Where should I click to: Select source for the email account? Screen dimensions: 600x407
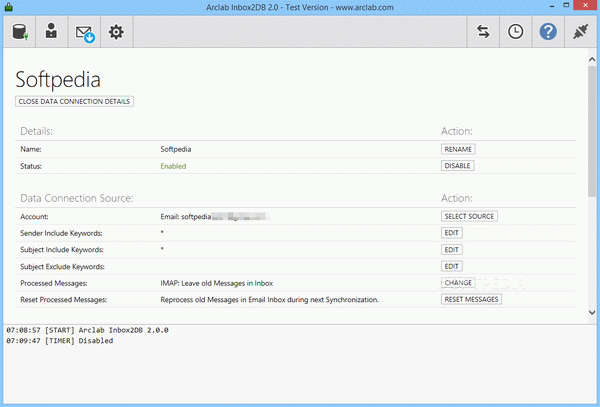coord(469,216)
